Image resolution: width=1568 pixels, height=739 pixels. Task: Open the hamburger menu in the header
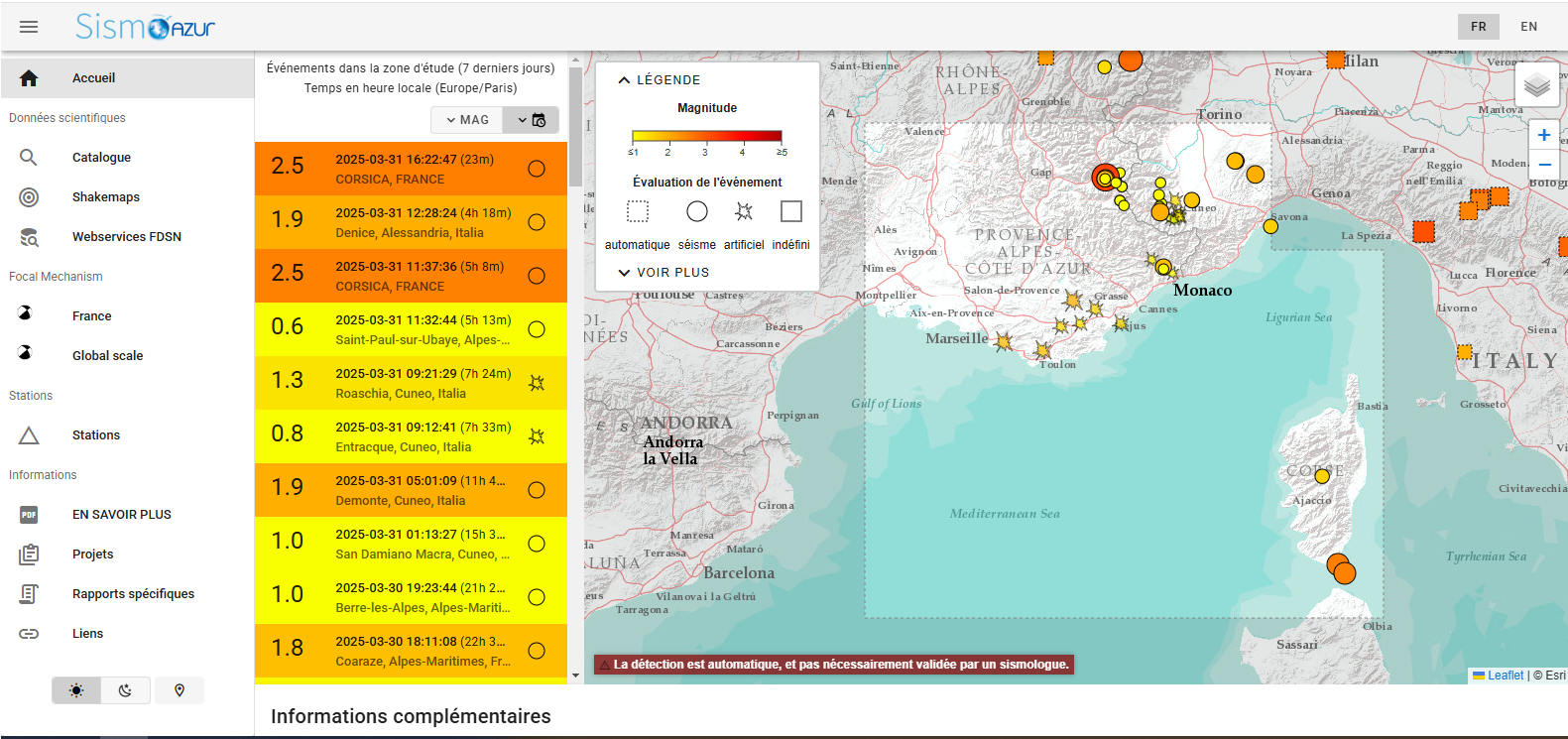29,27
